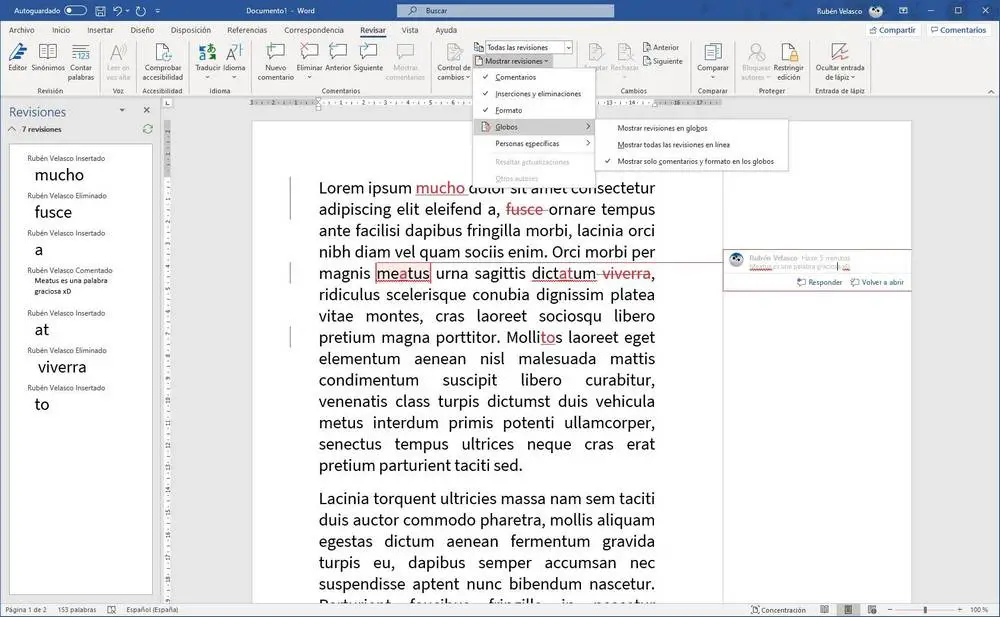Screen dimensions: 1000x617
Task: Adjust the zoom slider in status bar
Action: coord(925,609)
